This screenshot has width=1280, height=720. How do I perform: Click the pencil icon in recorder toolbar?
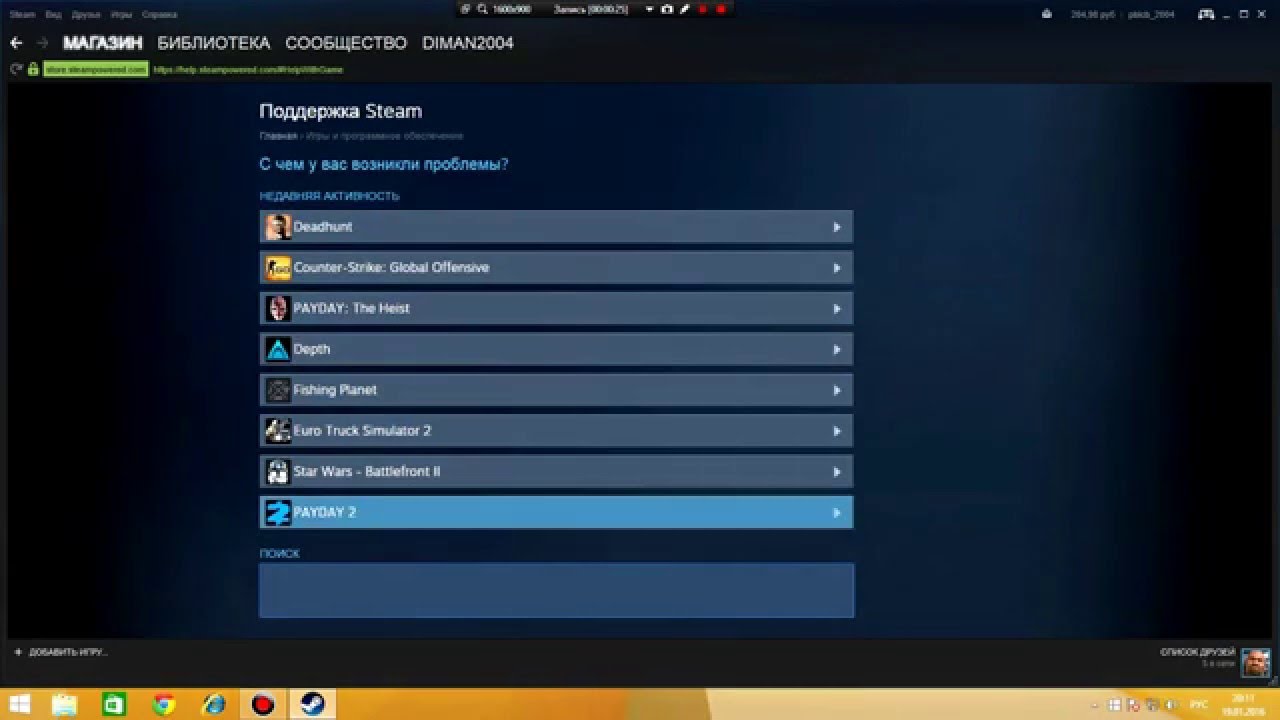pyautogui.click(x=684, y=9)
